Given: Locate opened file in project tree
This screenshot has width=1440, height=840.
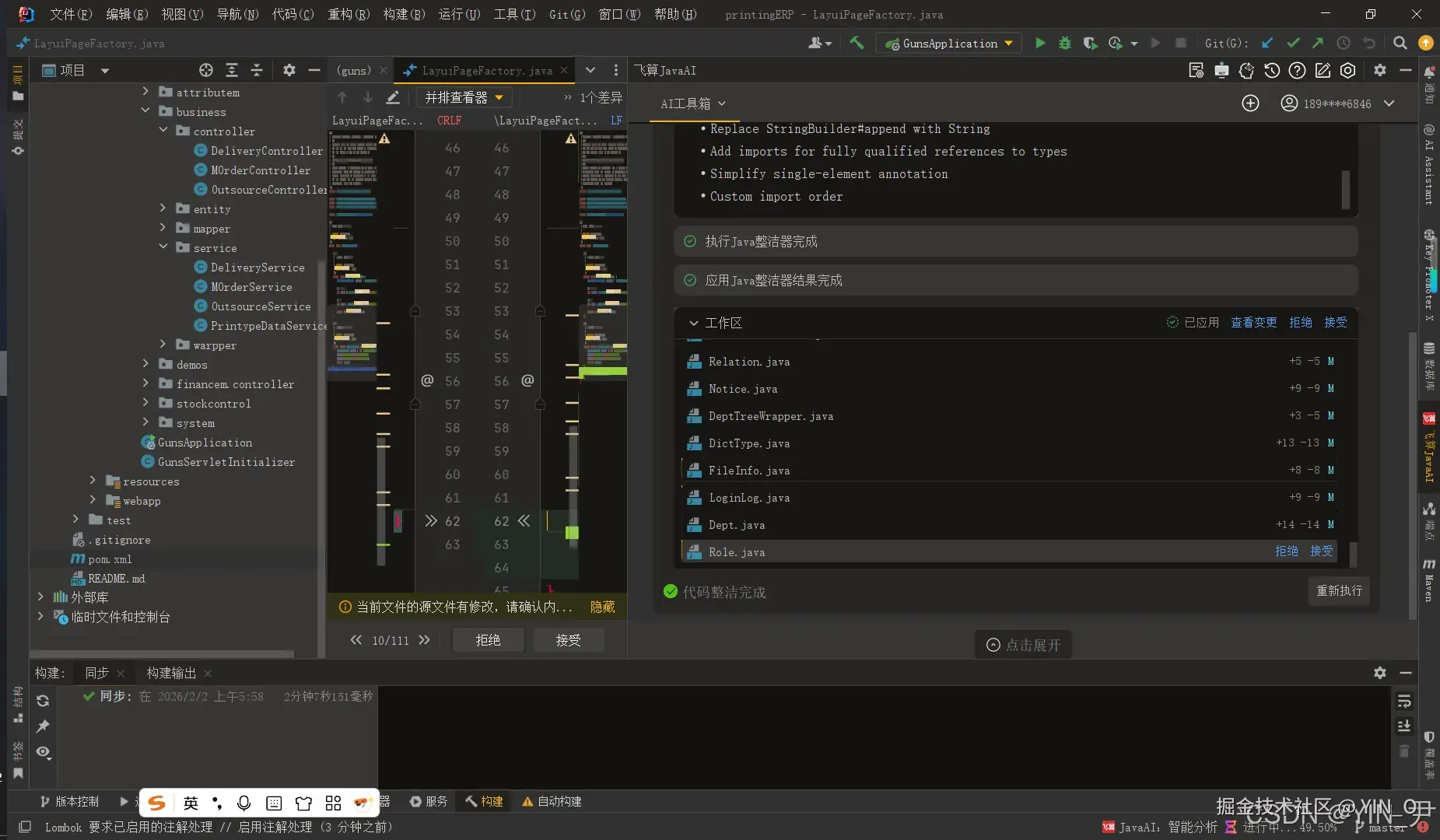Looking at the screenshot, I should click(x=205, y=71).
